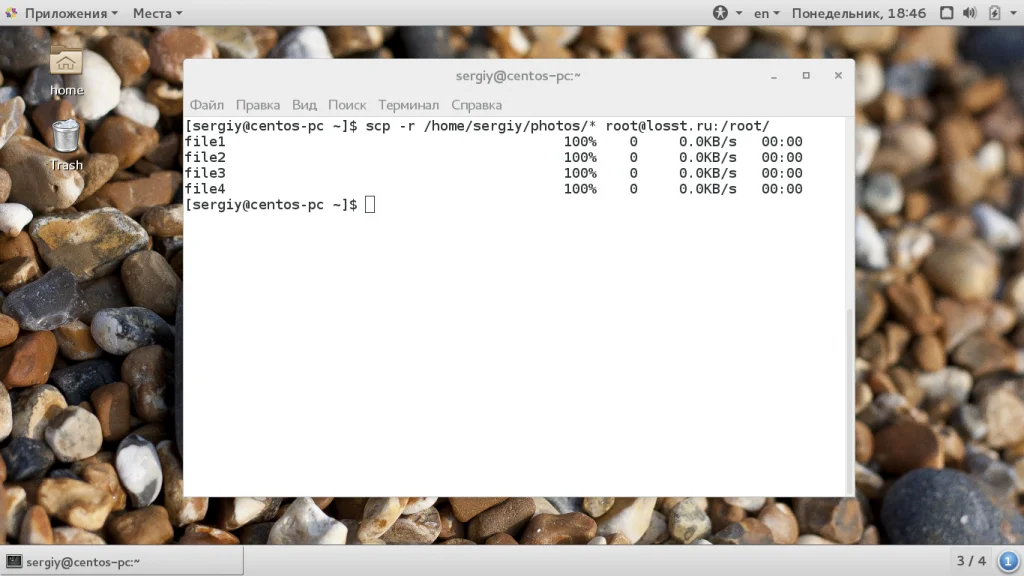
Task: Open the Файл menu in terminal
Action: pos(206,105)
